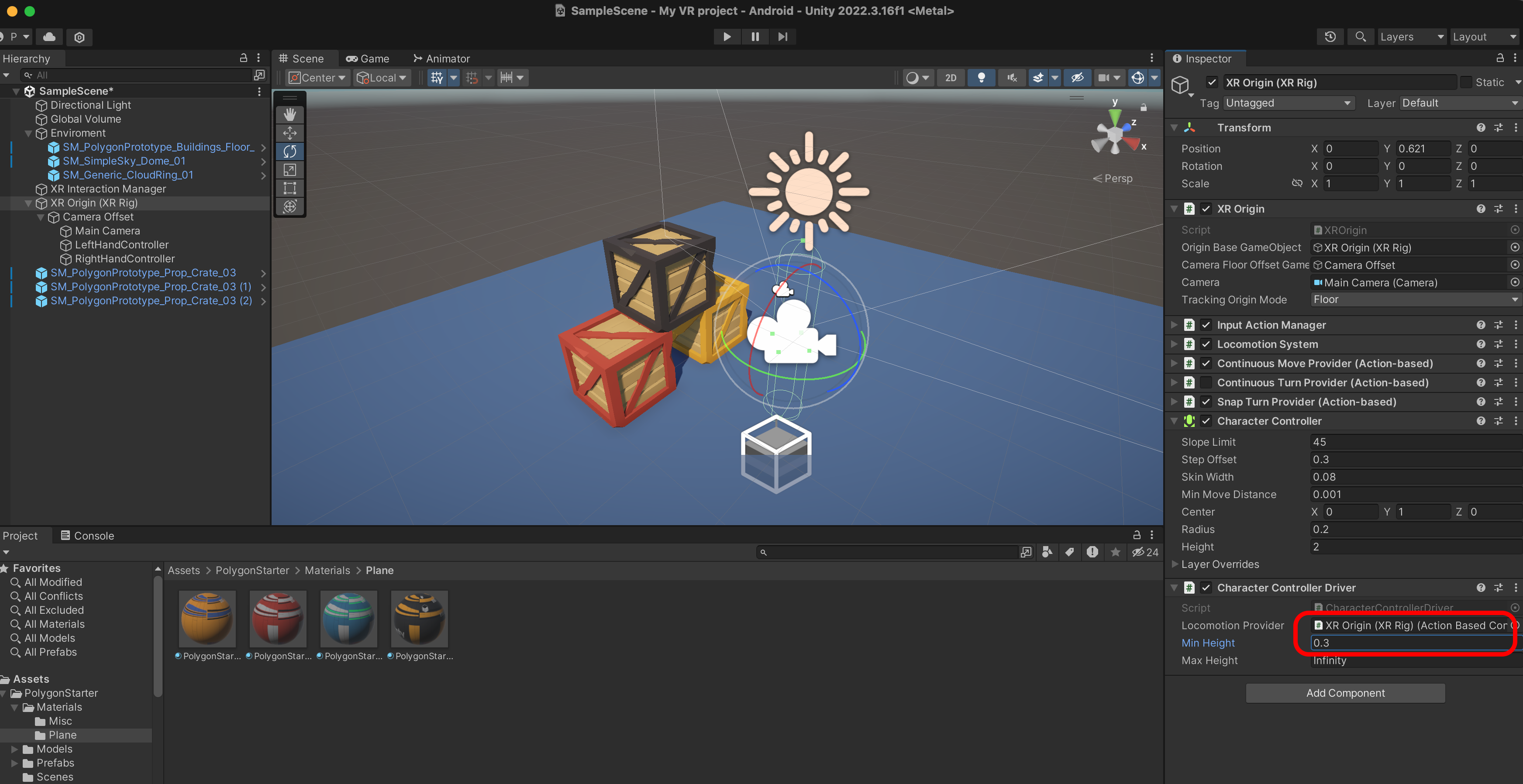Select the Hand view tool

(x=289, y=114)
